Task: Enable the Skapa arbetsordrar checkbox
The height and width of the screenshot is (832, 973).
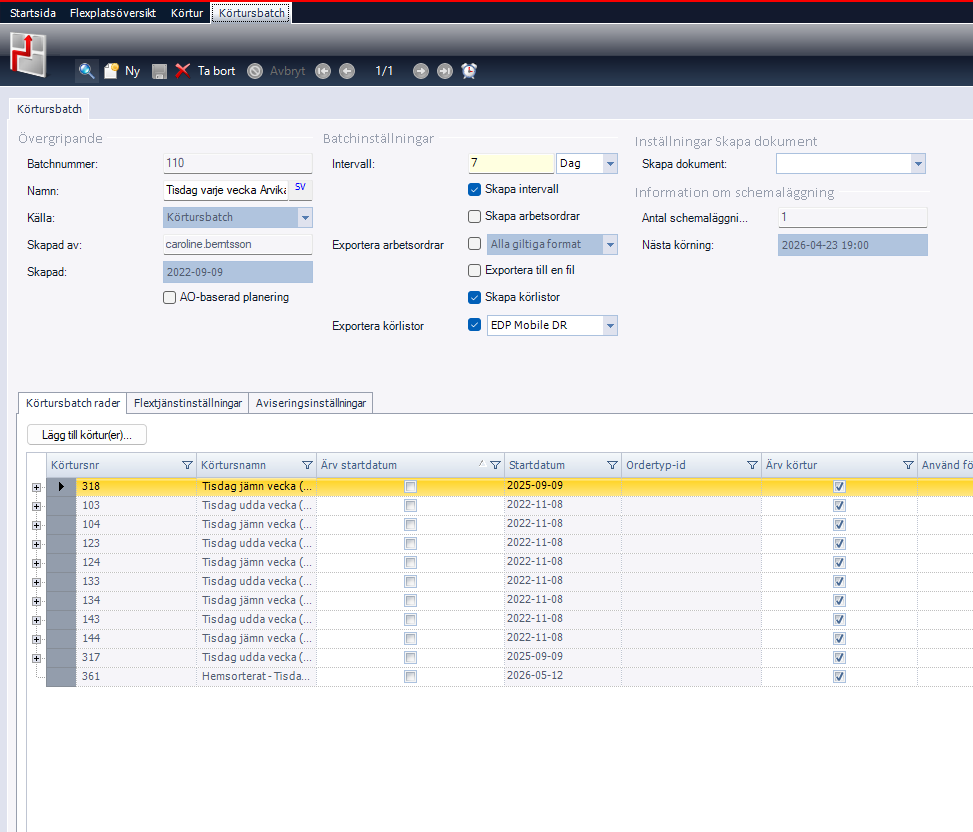Action: pos(475,216)
